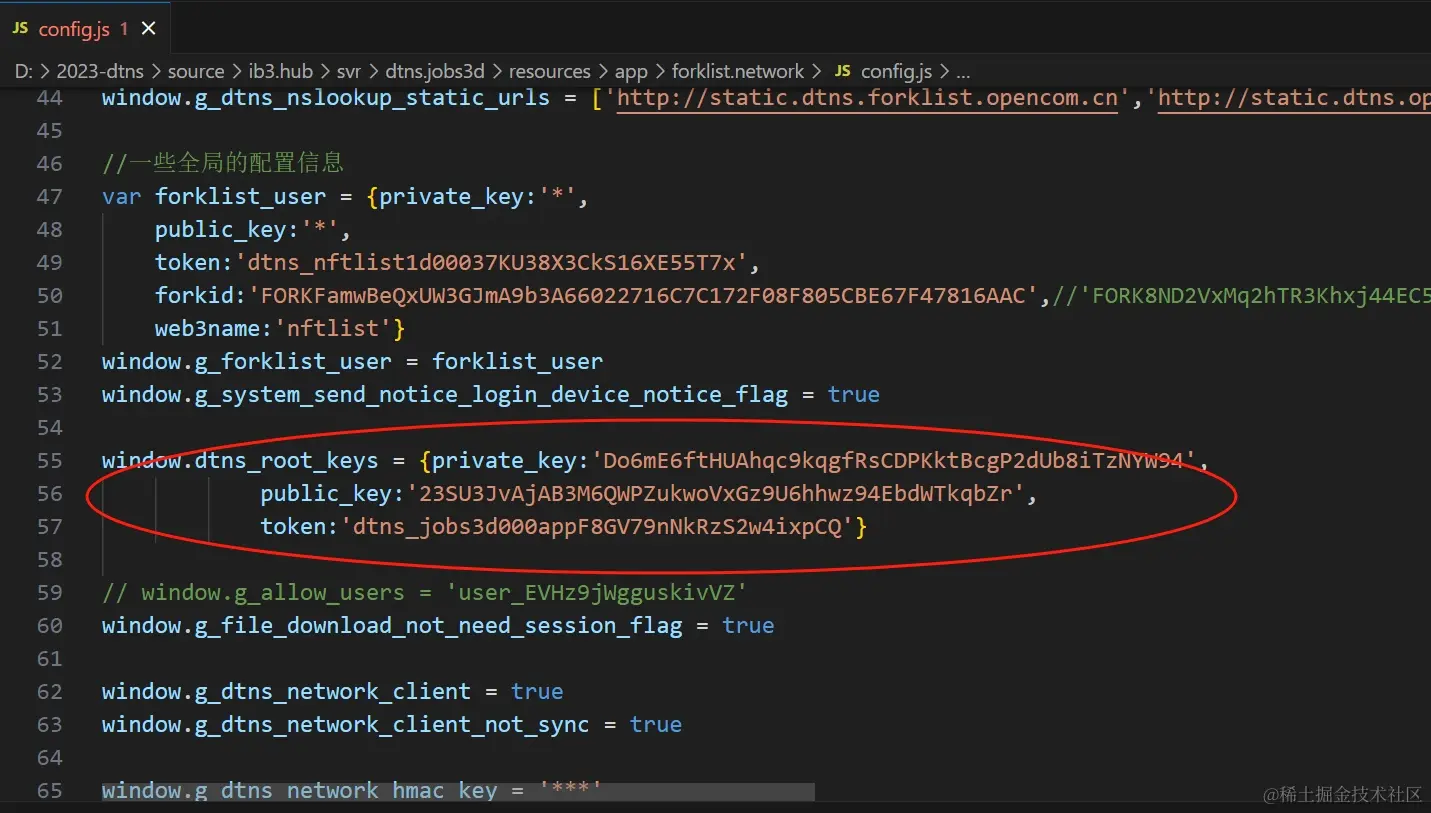Click the public_key property on line 48
The width and height of the screenshot is (1431, 813).
221,230
